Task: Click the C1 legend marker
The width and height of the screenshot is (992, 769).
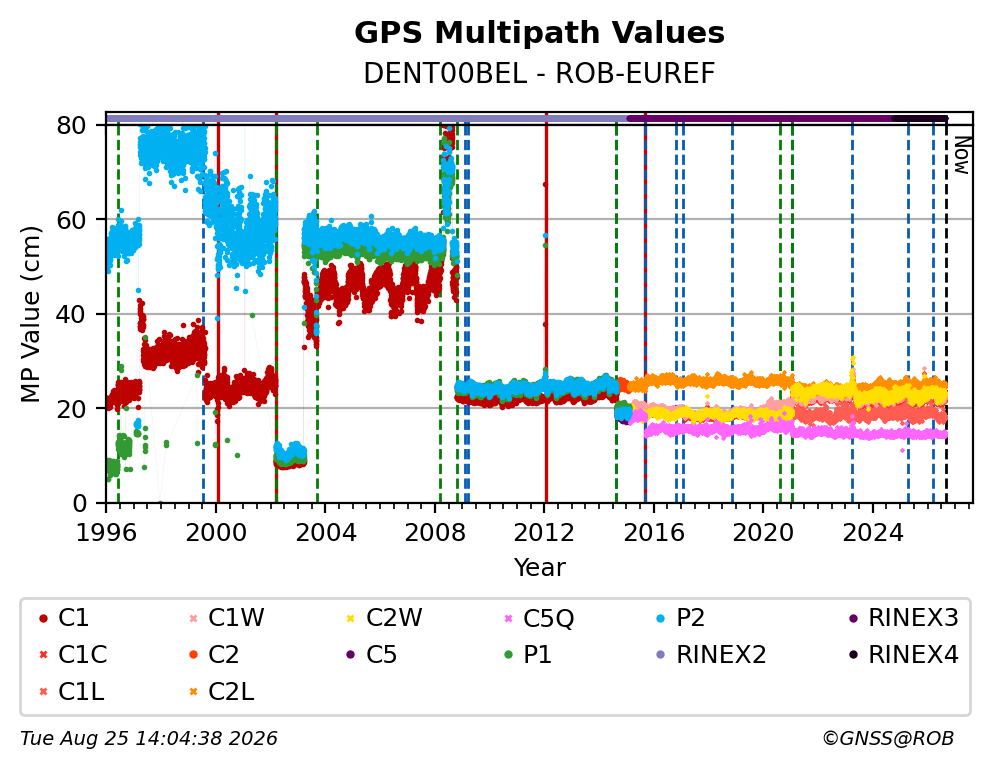Action: 43,618
